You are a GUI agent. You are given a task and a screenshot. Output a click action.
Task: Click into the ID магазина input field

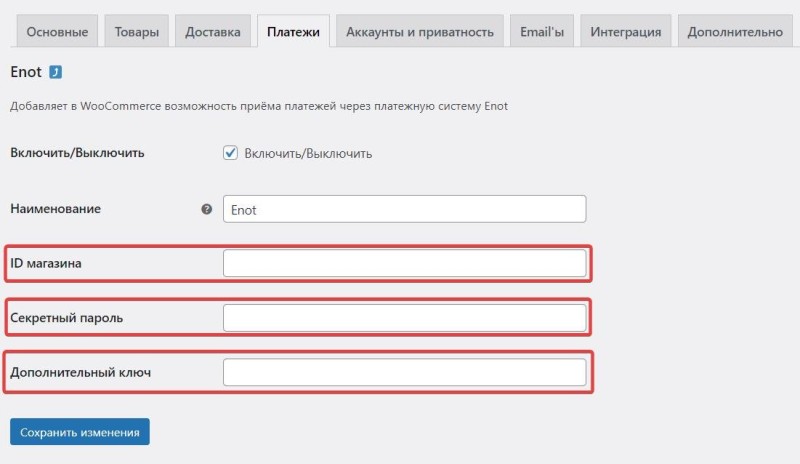[405, 263]
